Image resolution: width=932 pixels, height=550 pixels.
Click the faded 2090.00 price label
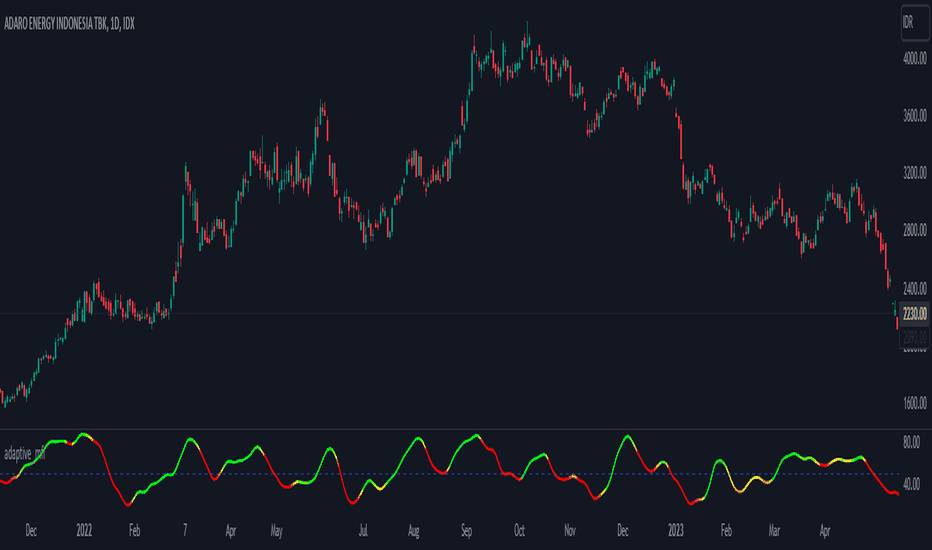tap(914, 338)
